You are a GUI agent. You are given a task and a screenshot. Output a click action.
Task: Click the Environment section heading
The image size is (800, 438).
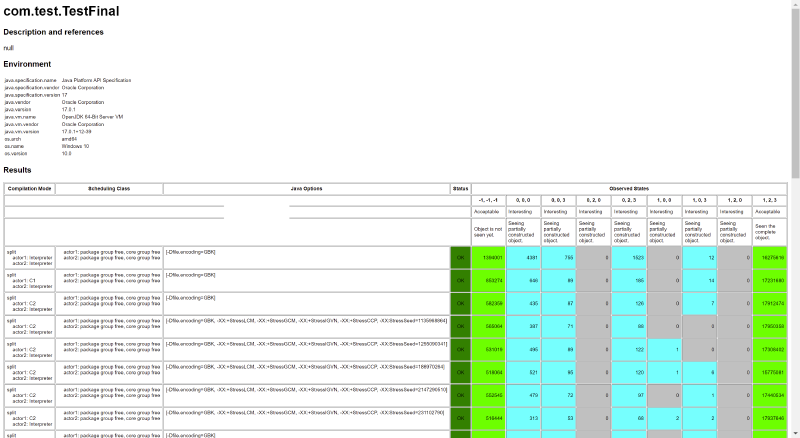(x=34, y=63)
